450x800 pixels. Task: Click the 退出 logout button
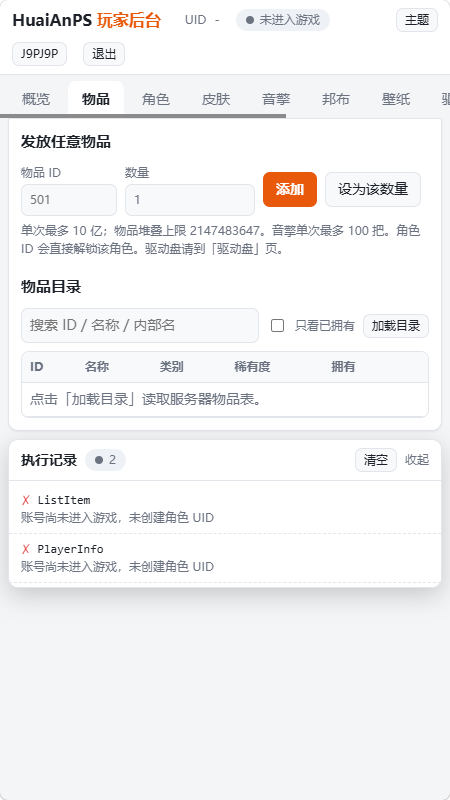[104, 54]
